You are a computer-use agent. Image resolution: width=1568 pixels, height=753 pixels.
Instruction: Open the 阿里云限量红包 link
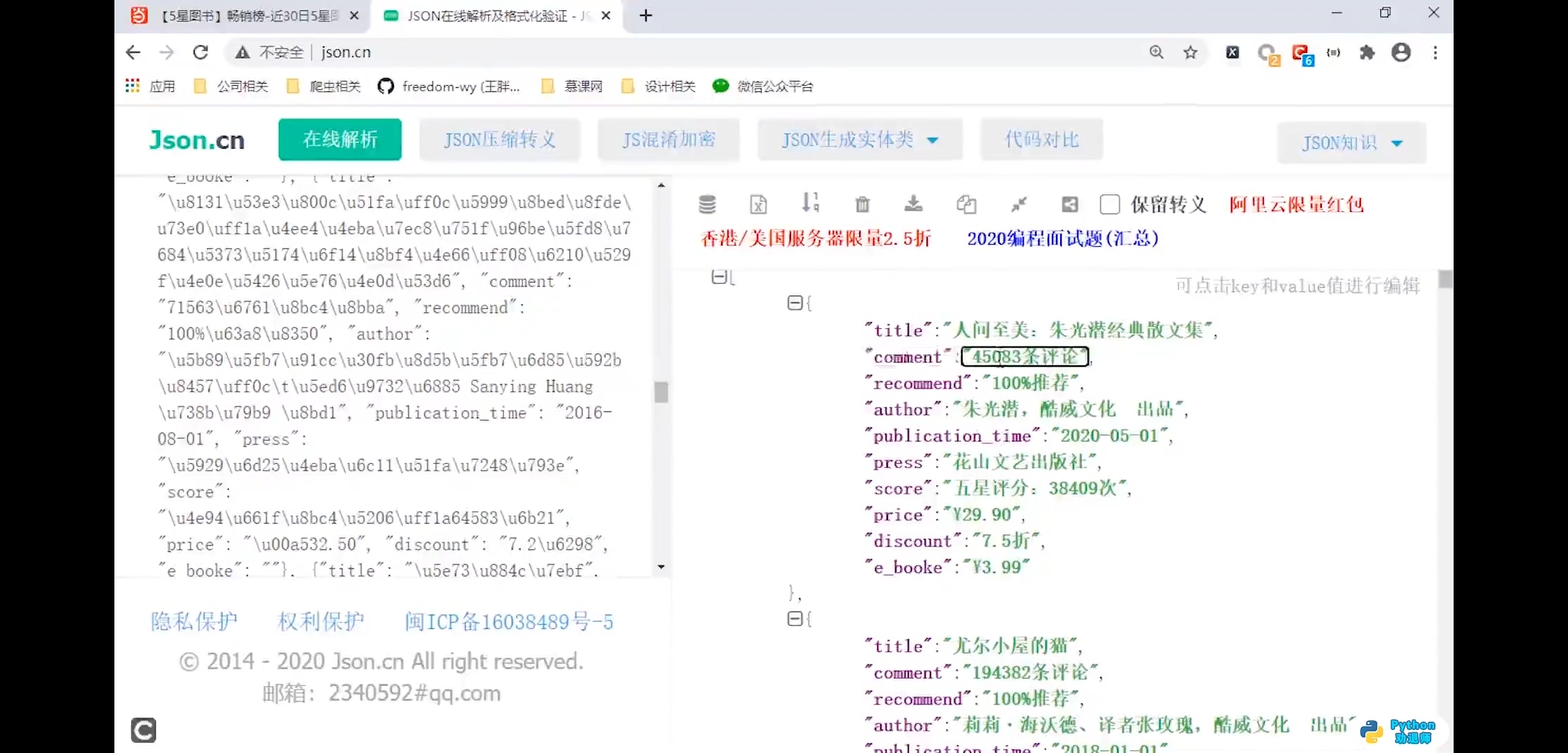click(x=1296, y=204)
